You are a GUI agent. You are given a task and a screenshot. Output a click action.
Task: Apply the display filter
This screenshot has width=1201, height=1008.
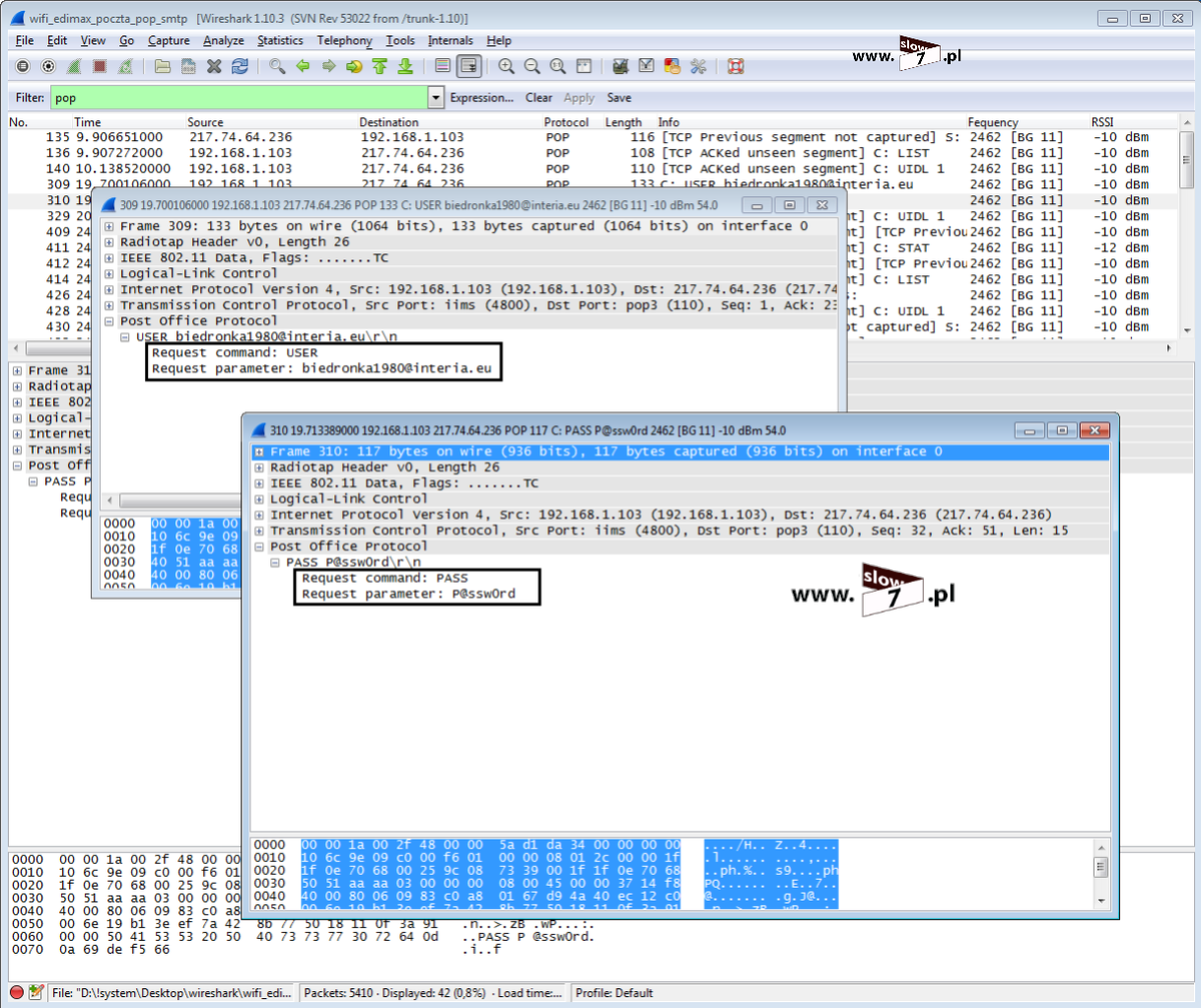point(579,98)
